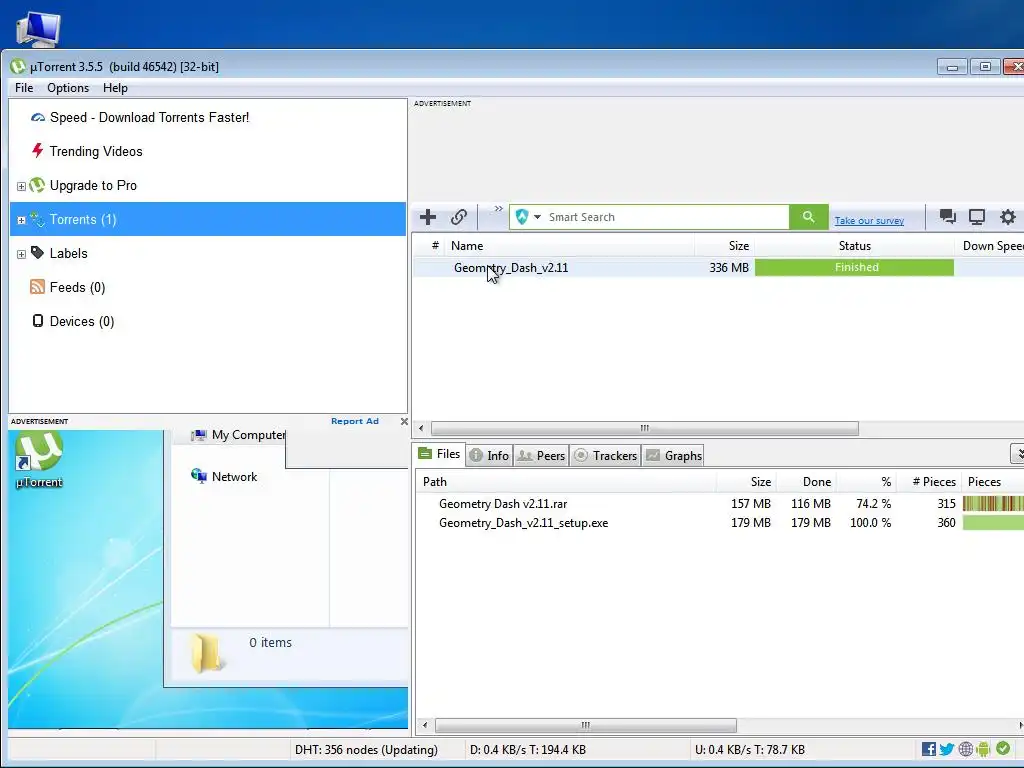Image resolution: width=1024 pixels, height=768 pixels.
Task: Select file Geometry Dash v2.11.rar
Action: click(x=503, y=504)
